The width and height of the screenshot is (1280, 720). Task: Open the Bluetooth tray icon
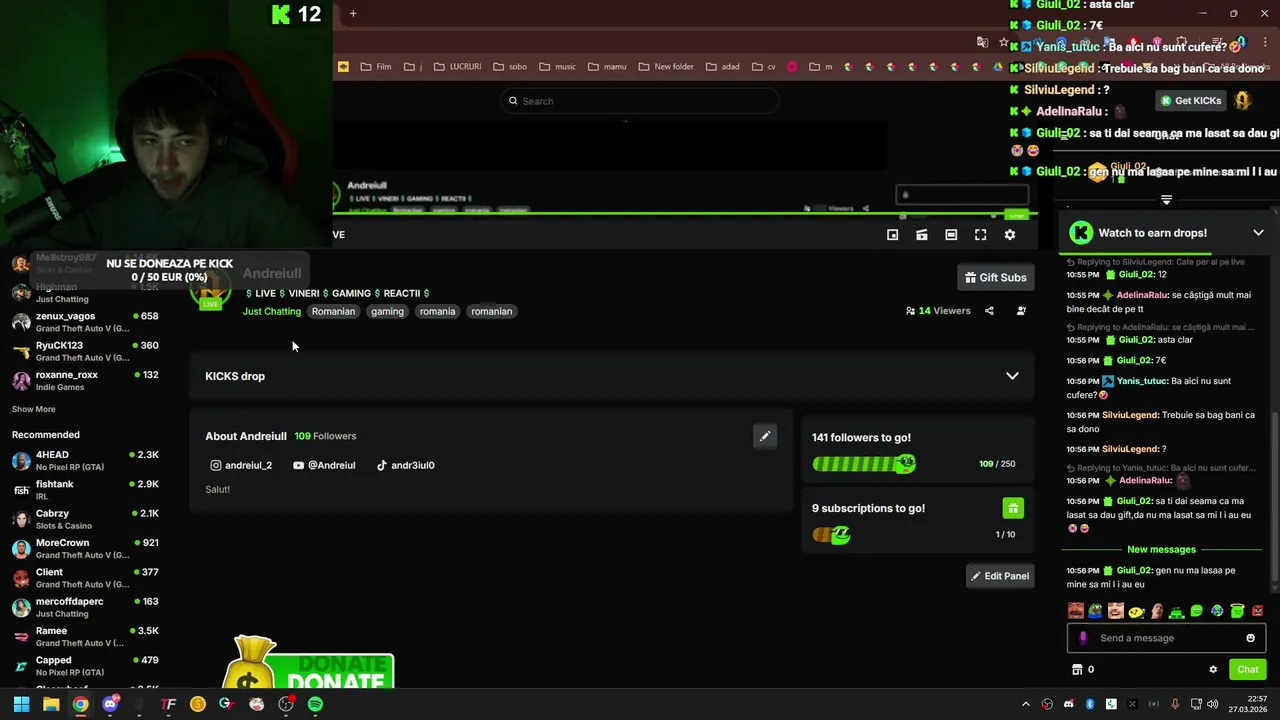point(1090,704)
